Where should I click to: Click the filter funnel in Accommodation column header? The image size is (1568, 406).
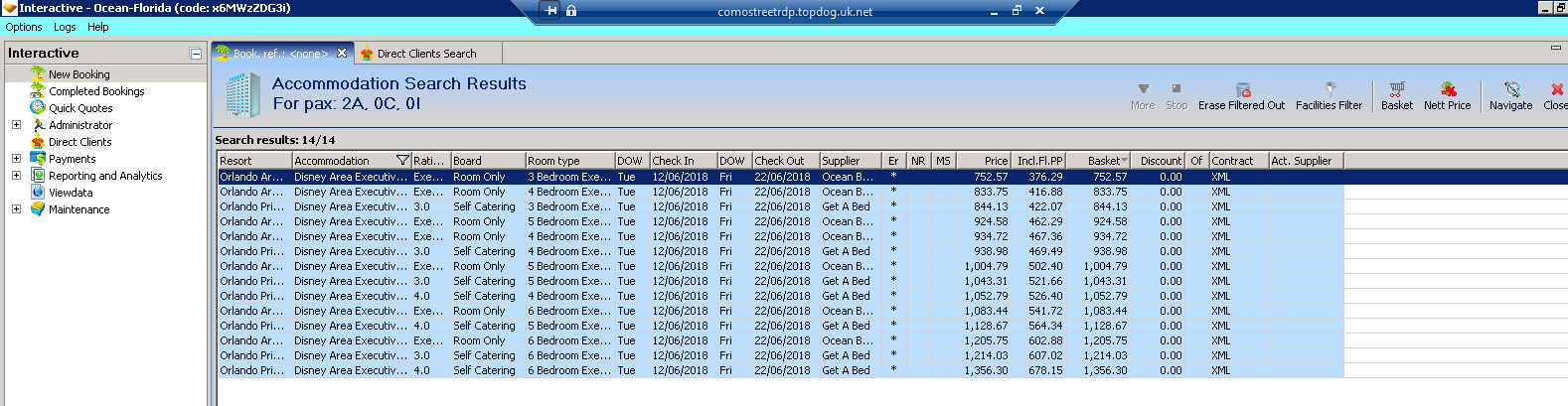pos(402,160)
